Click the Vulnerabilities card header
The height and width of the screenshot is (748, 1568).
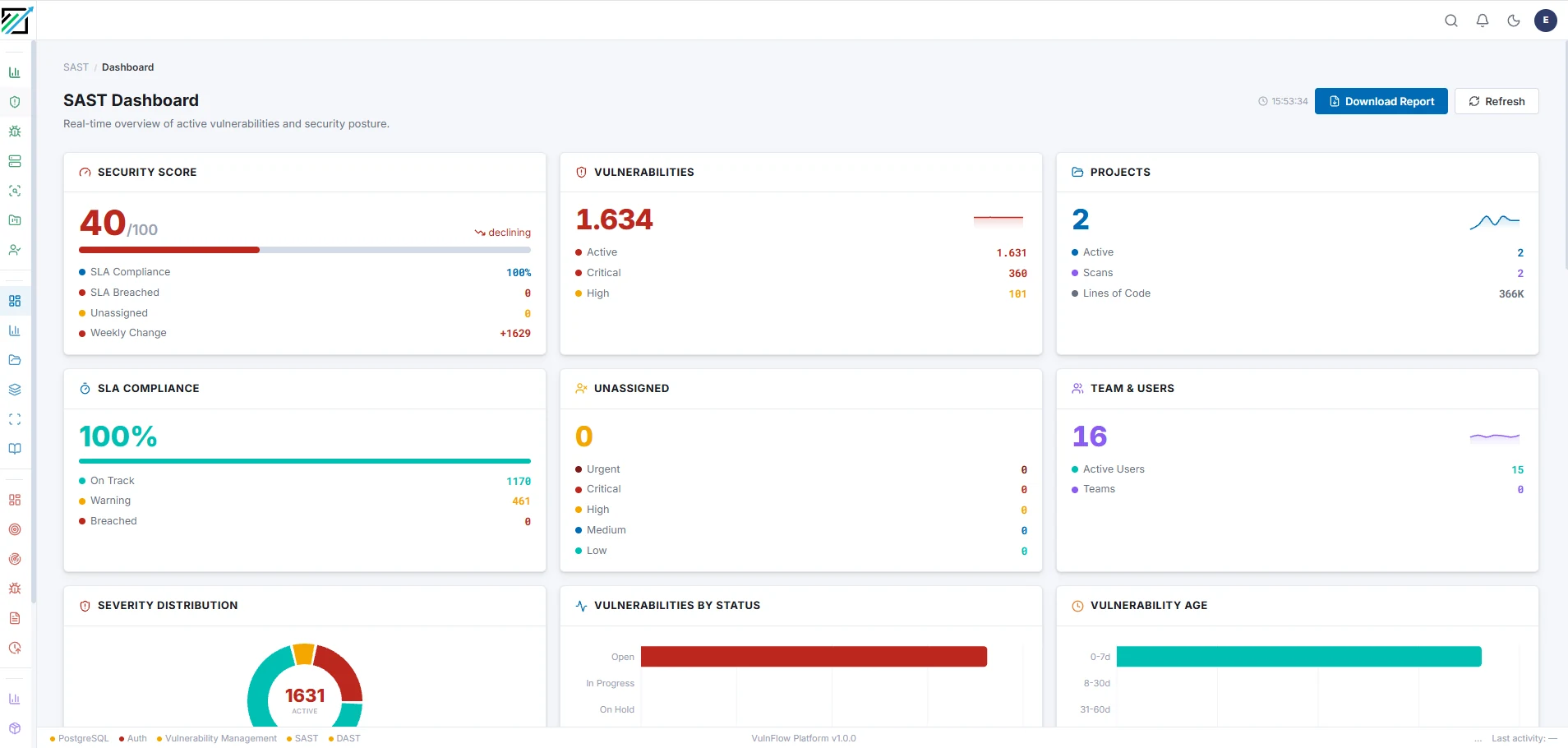(801, 173)
